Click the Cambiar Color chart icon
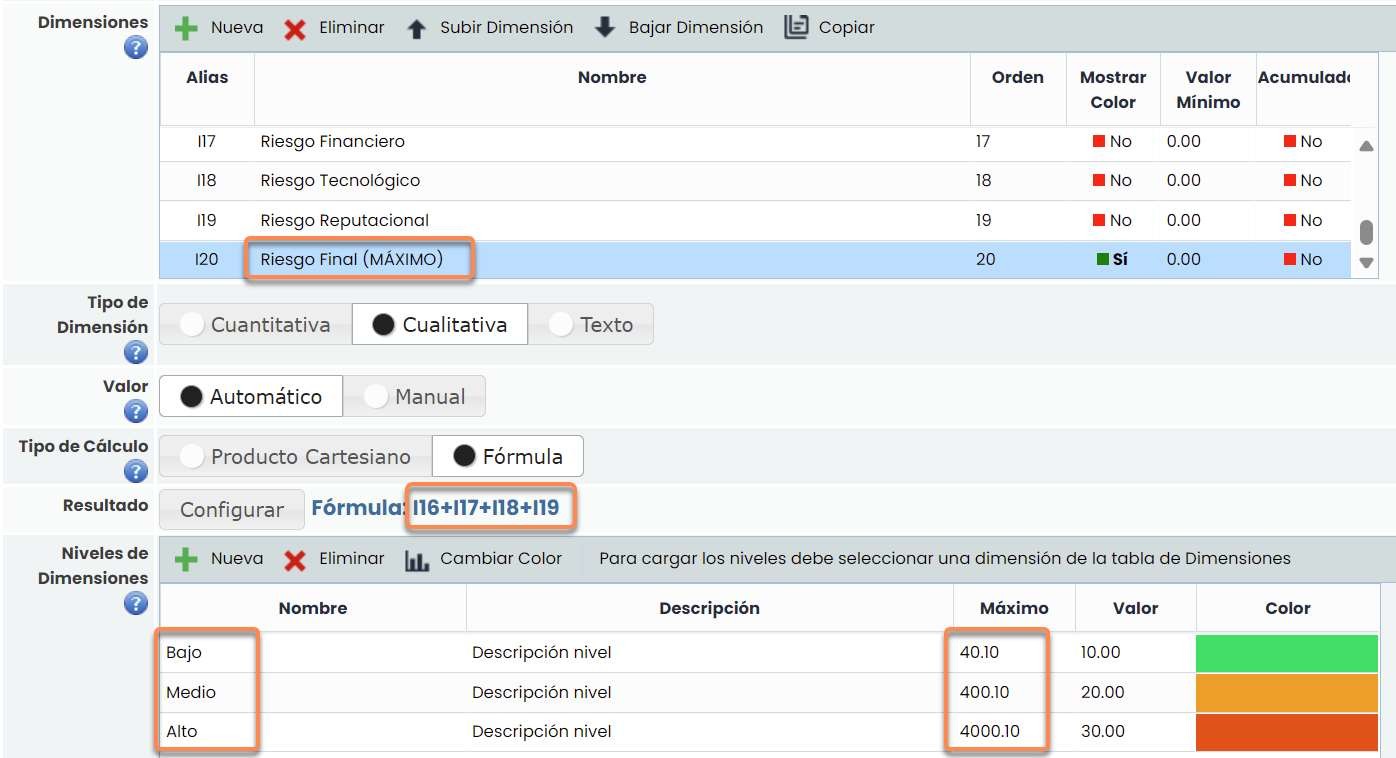This screenshot has width=1396, height=758. [x=417, y=560]
